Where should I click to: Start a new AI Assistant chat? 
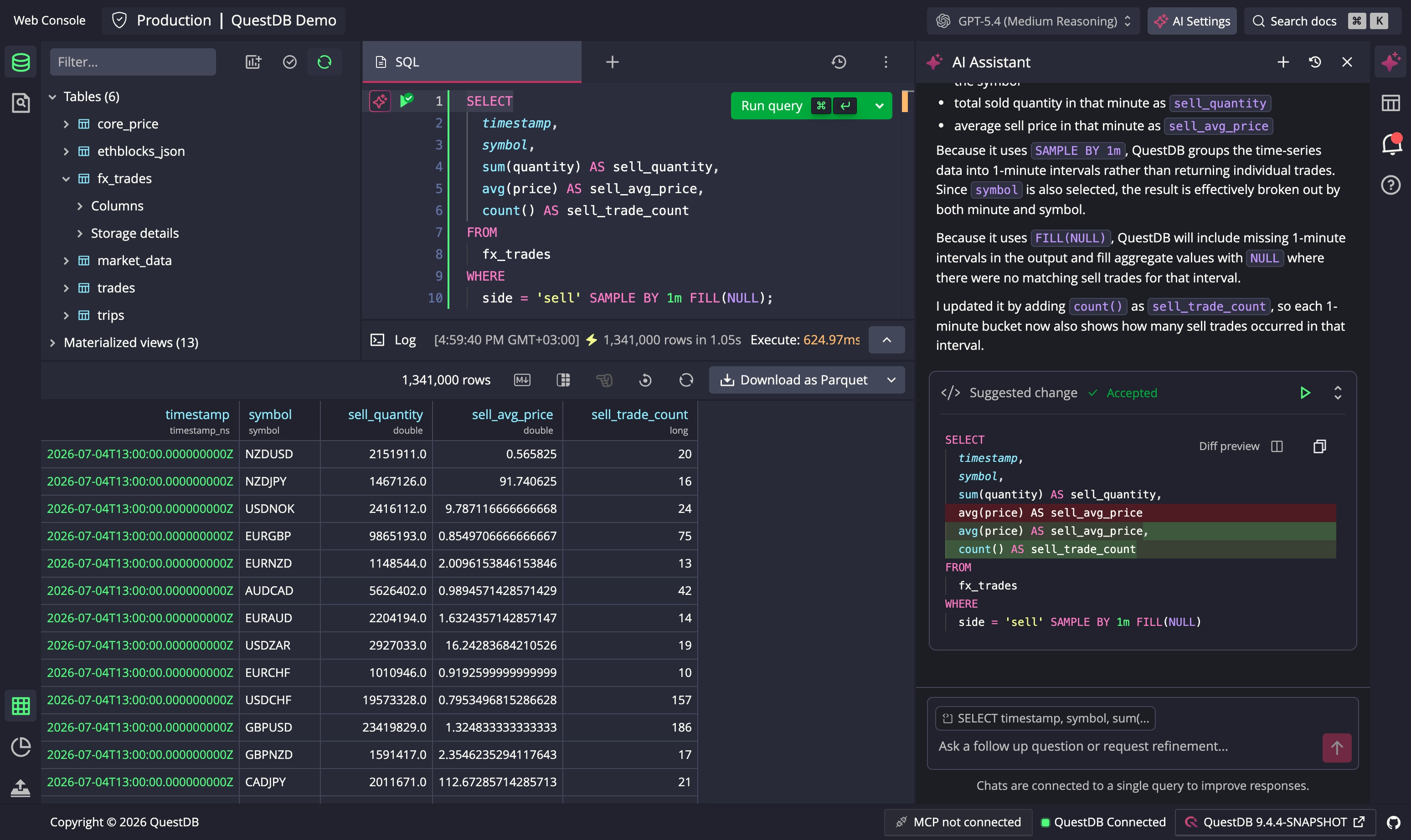[1283, 61]
